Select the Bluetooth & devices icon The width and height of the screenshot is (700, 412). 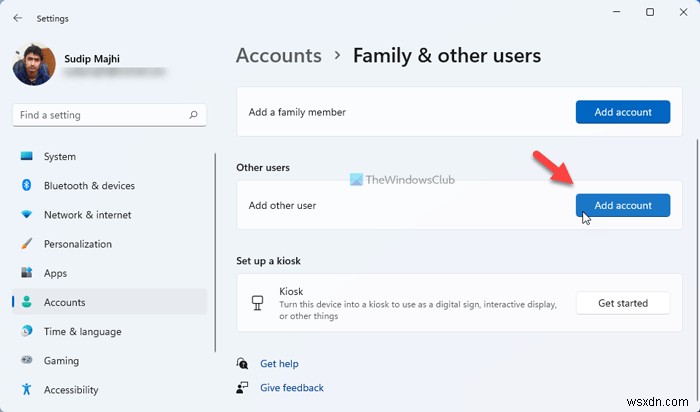26,186
